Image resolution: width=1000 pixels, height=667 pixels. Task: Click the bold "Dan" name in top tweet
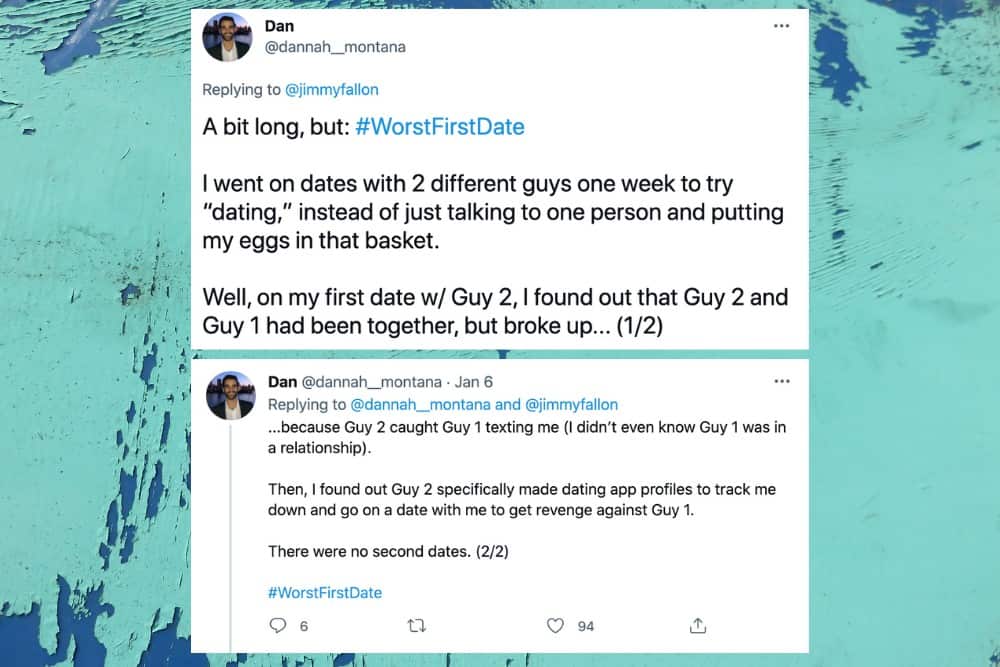point(279,26)
